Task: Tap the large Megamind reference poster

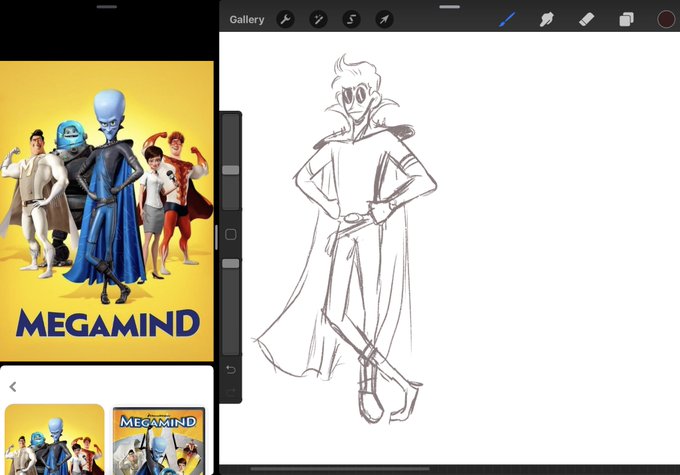Action: point(107,211)
